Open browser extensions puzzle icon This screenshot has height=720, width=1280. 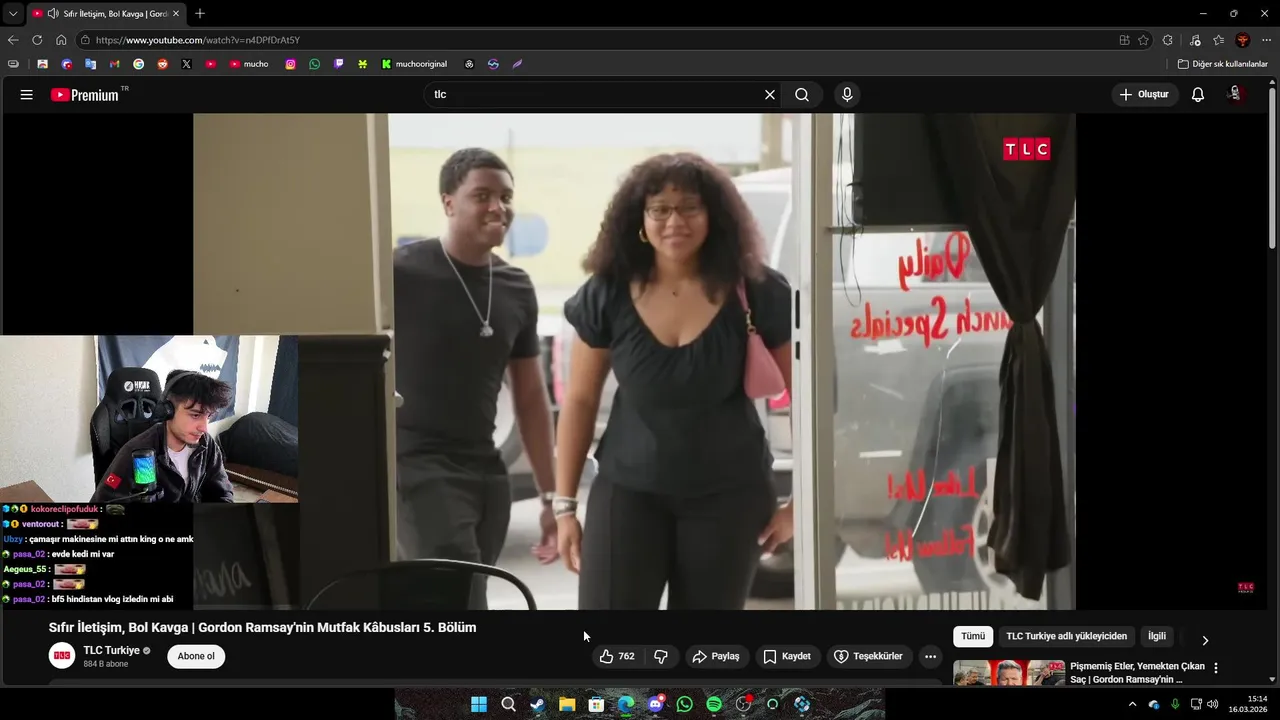(1168, 40)
